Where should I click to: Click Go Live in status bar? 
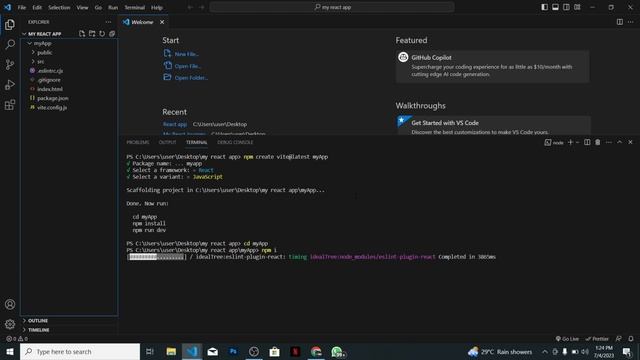567,339
